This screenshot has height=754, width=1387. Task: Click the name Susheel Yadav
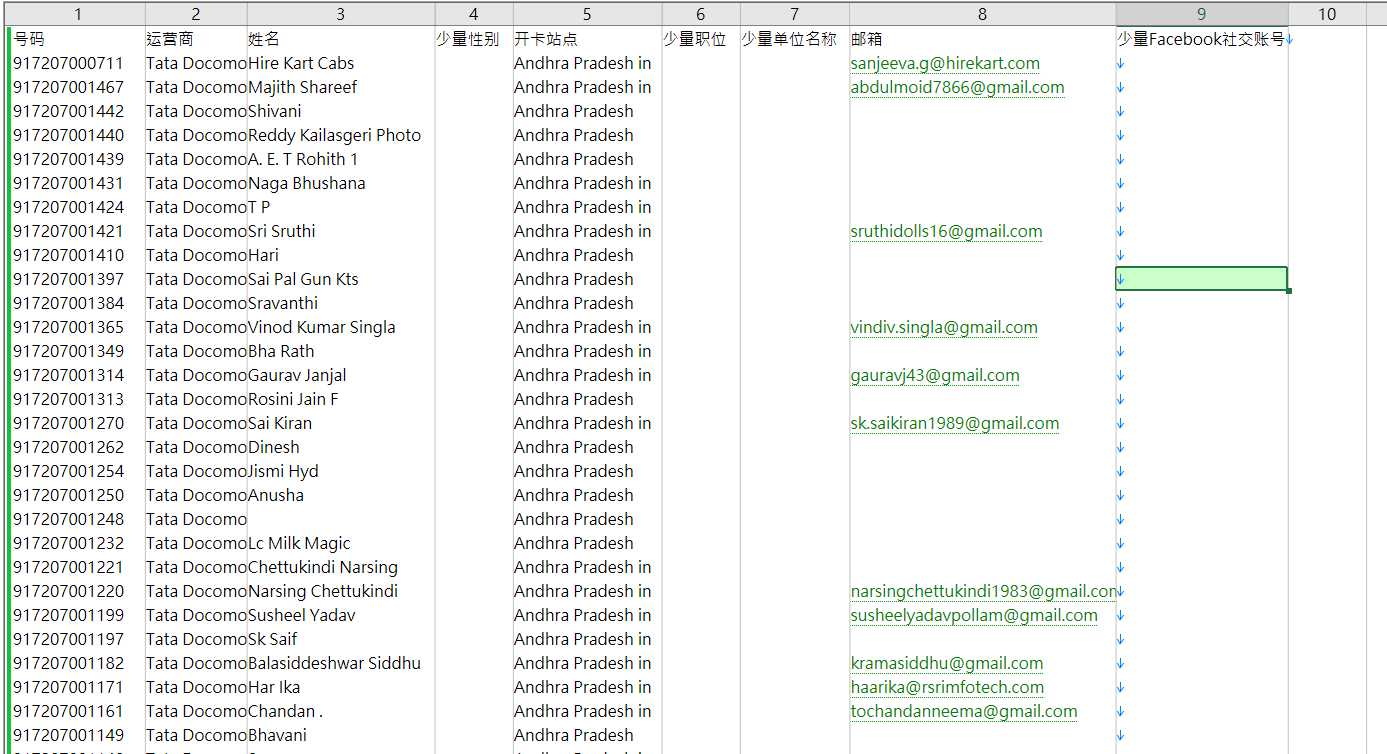pyautogui.click(x=302, y=615)
